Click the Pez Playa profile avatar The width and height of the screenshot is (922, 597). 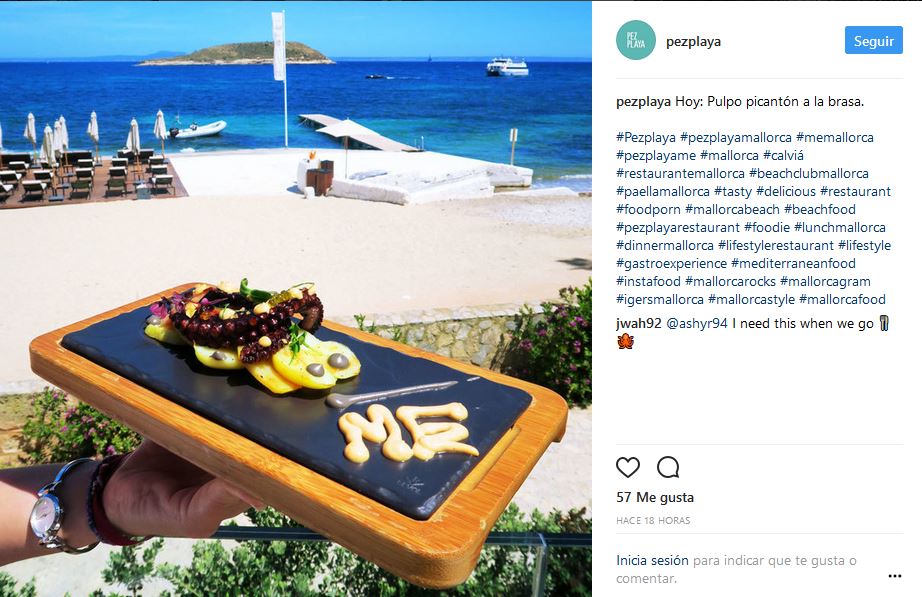click(x=636, y=40)
